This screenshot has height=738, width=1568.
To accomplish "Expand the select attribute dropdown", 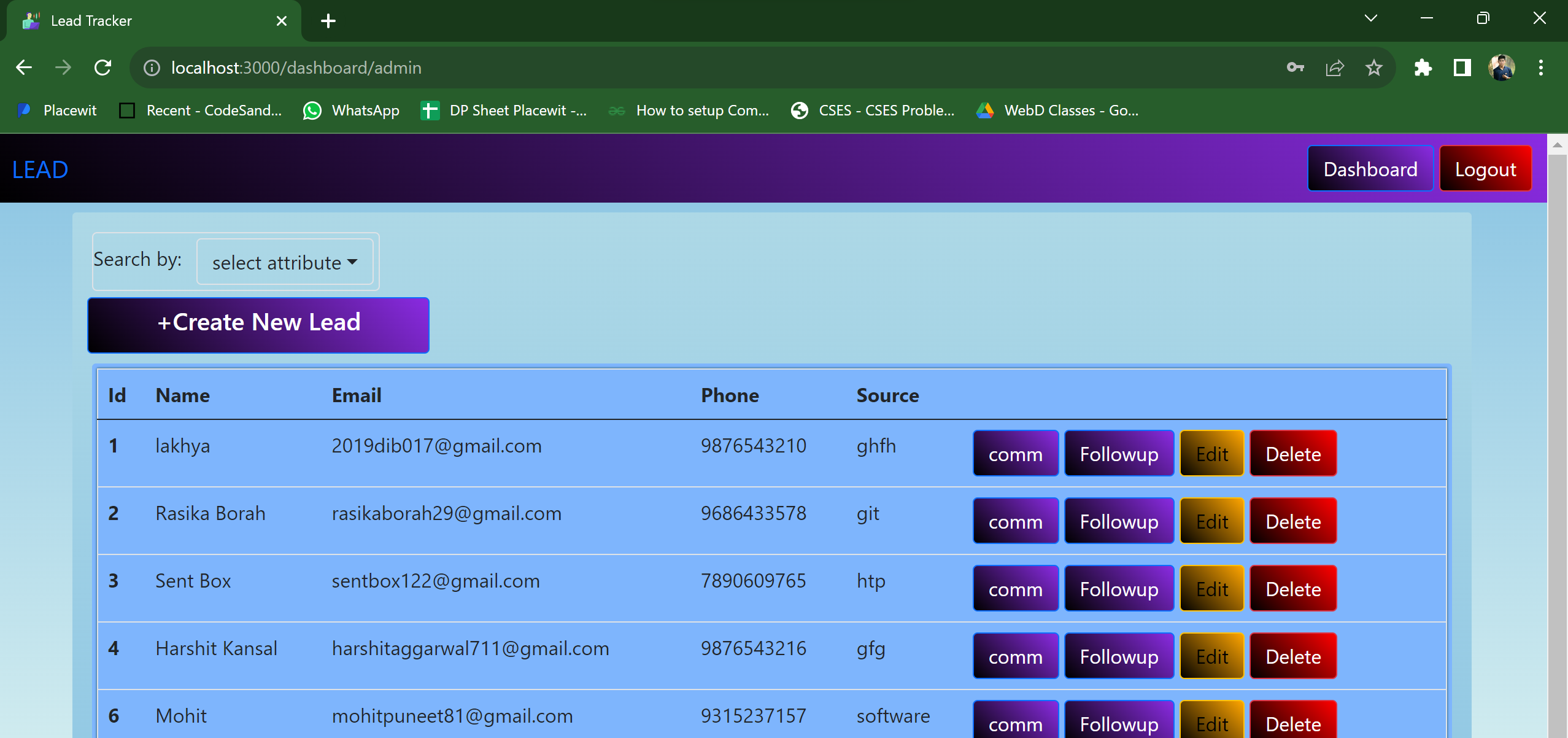I will point(285,262).
